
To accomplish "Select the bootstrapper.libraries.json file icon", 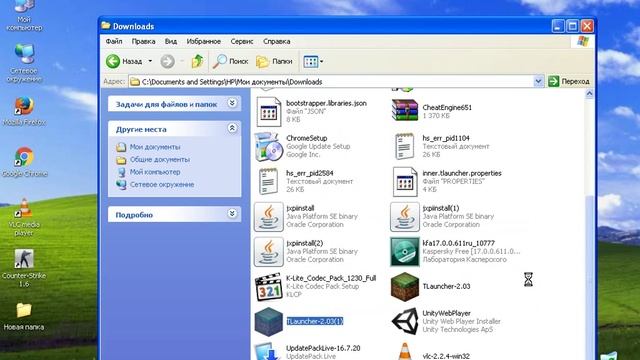I will point(269,112).
